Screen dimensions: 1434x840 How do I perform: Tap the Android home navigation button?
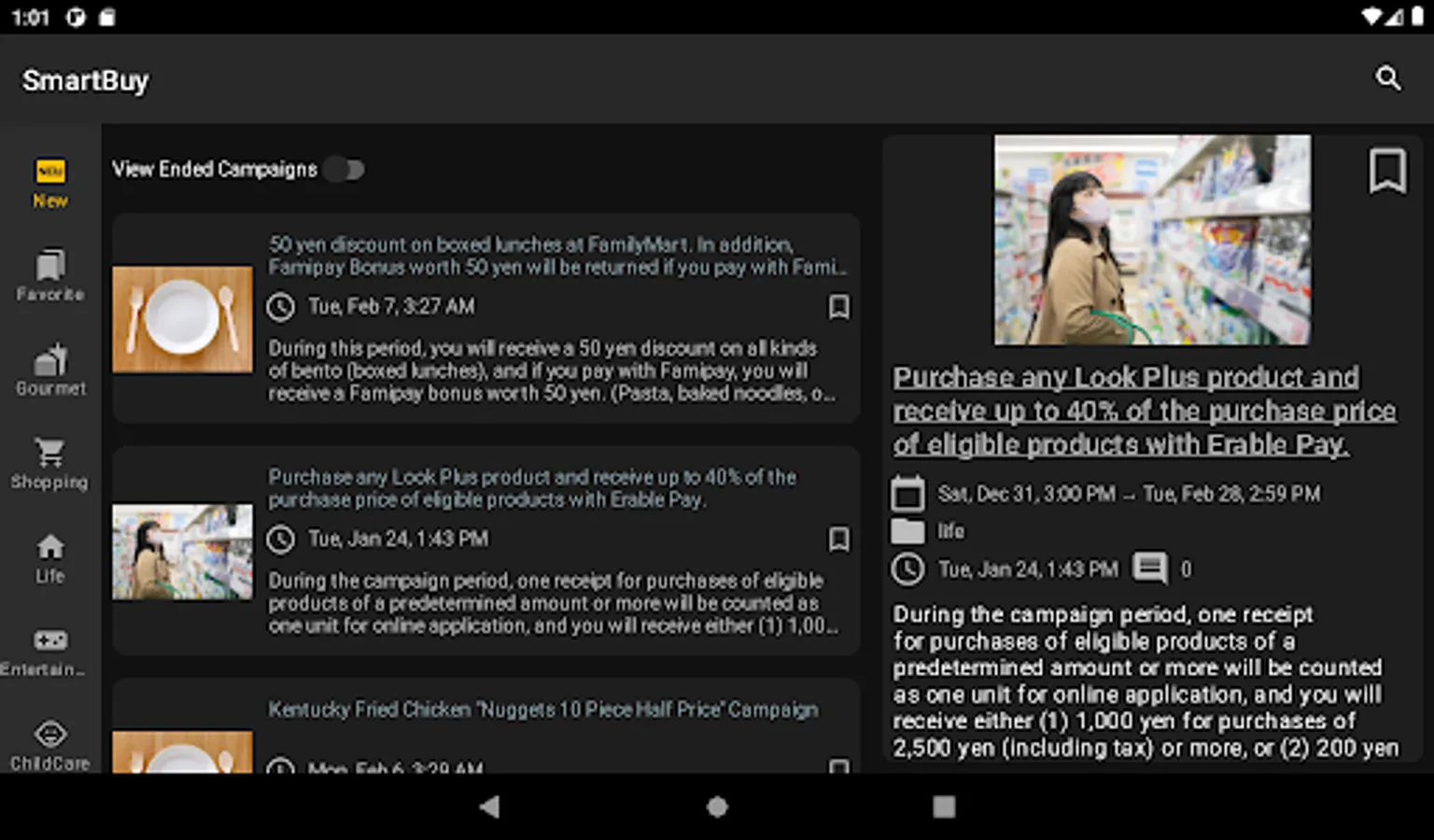pos(717,806)
